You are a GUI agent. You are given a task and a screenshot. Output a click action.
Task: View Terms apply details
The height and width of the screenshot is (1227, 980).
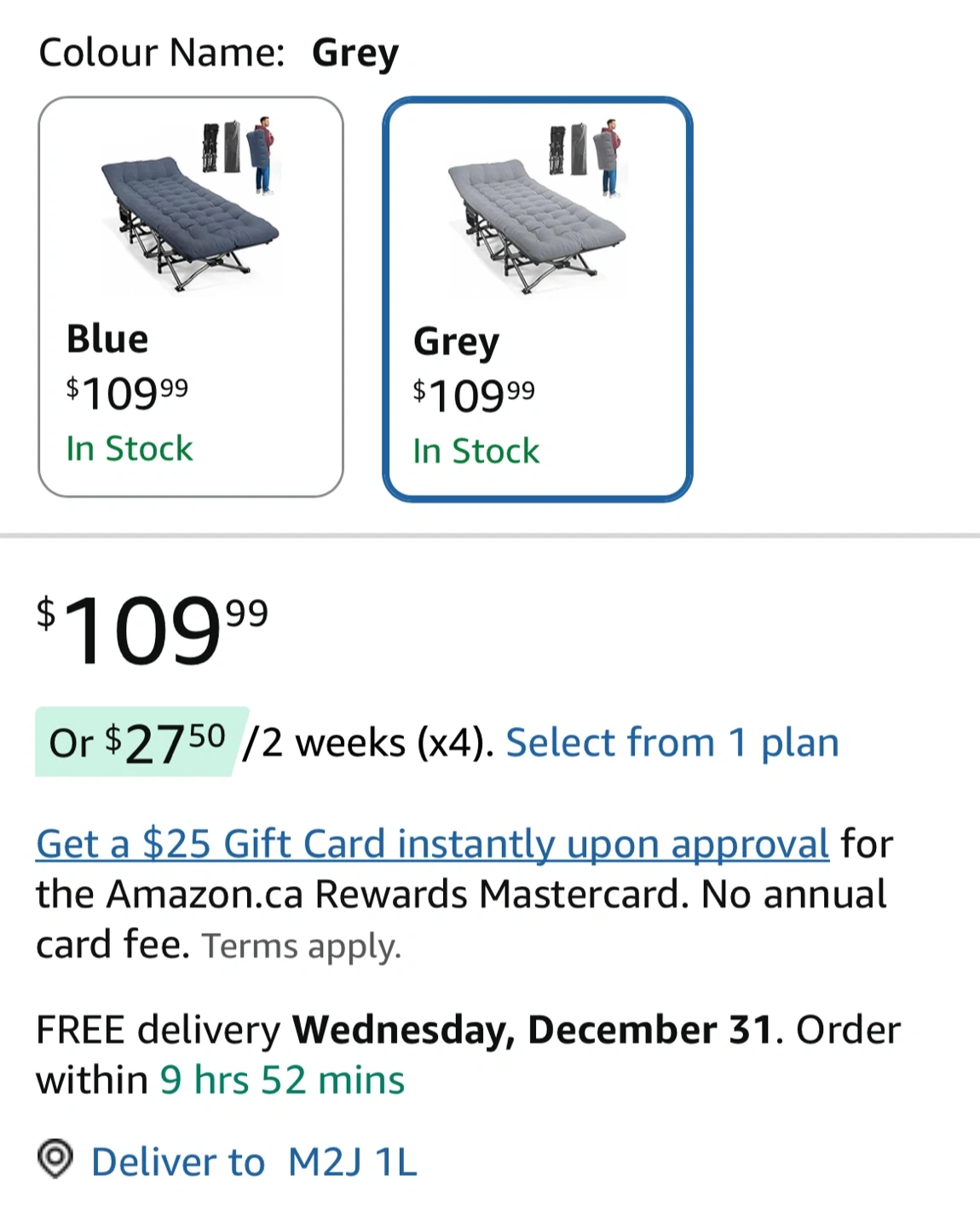tap(301, 947)
